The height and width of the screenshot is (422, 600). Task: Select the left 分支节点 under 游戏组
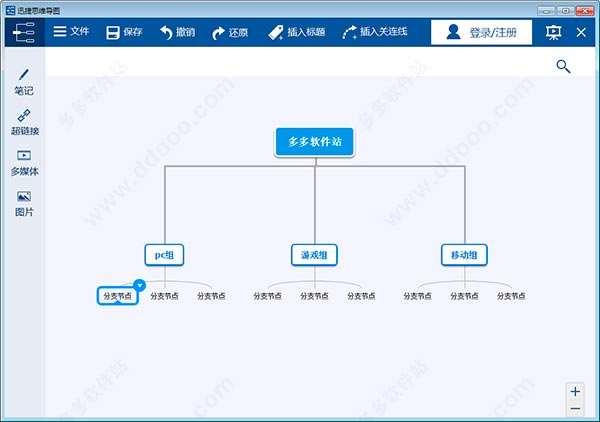267,296
